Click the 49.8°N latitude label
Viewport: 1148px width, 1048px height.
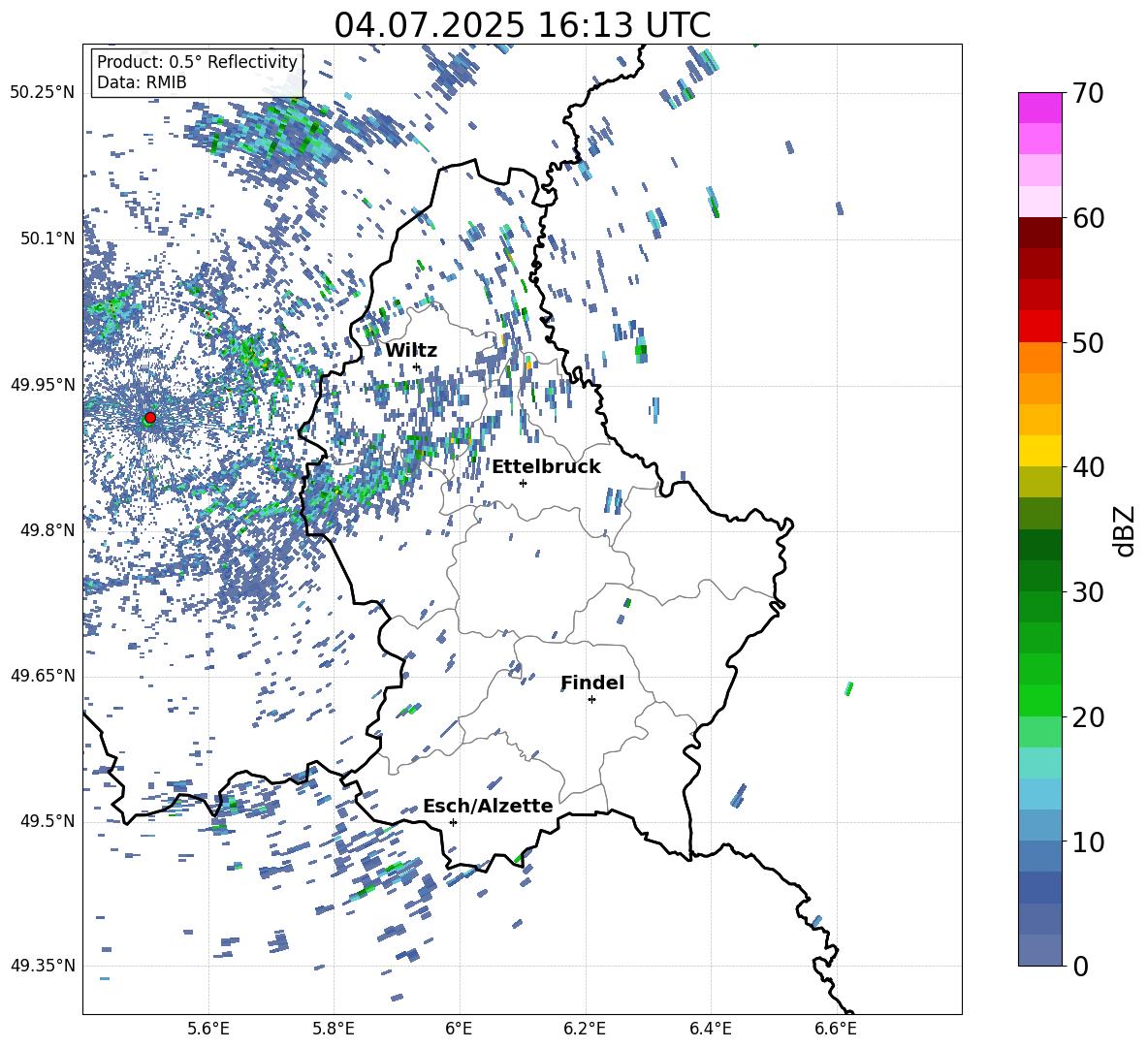point(48,530)
